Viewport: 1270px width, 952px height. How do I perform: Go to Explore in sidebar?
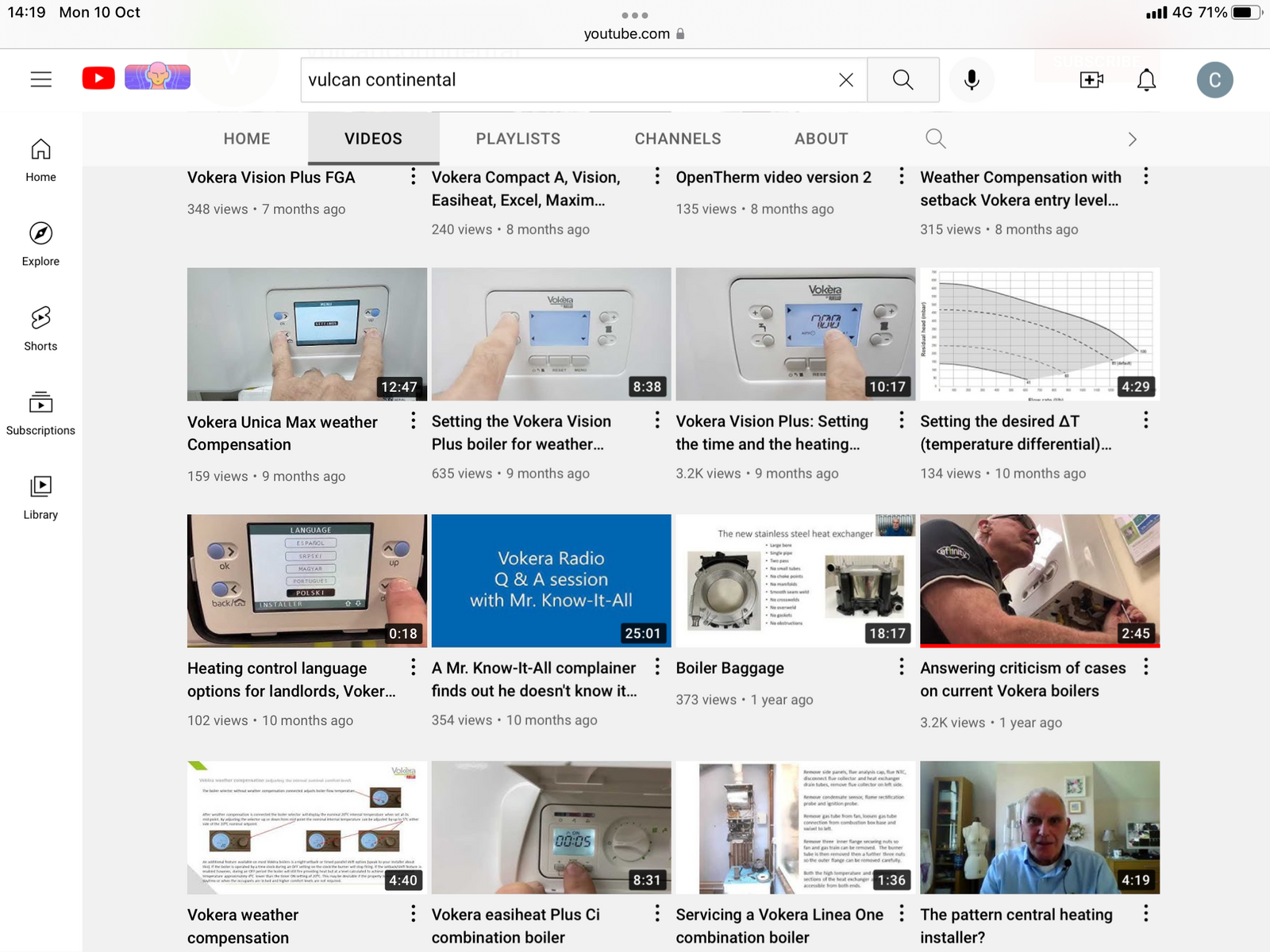(40, 244)
